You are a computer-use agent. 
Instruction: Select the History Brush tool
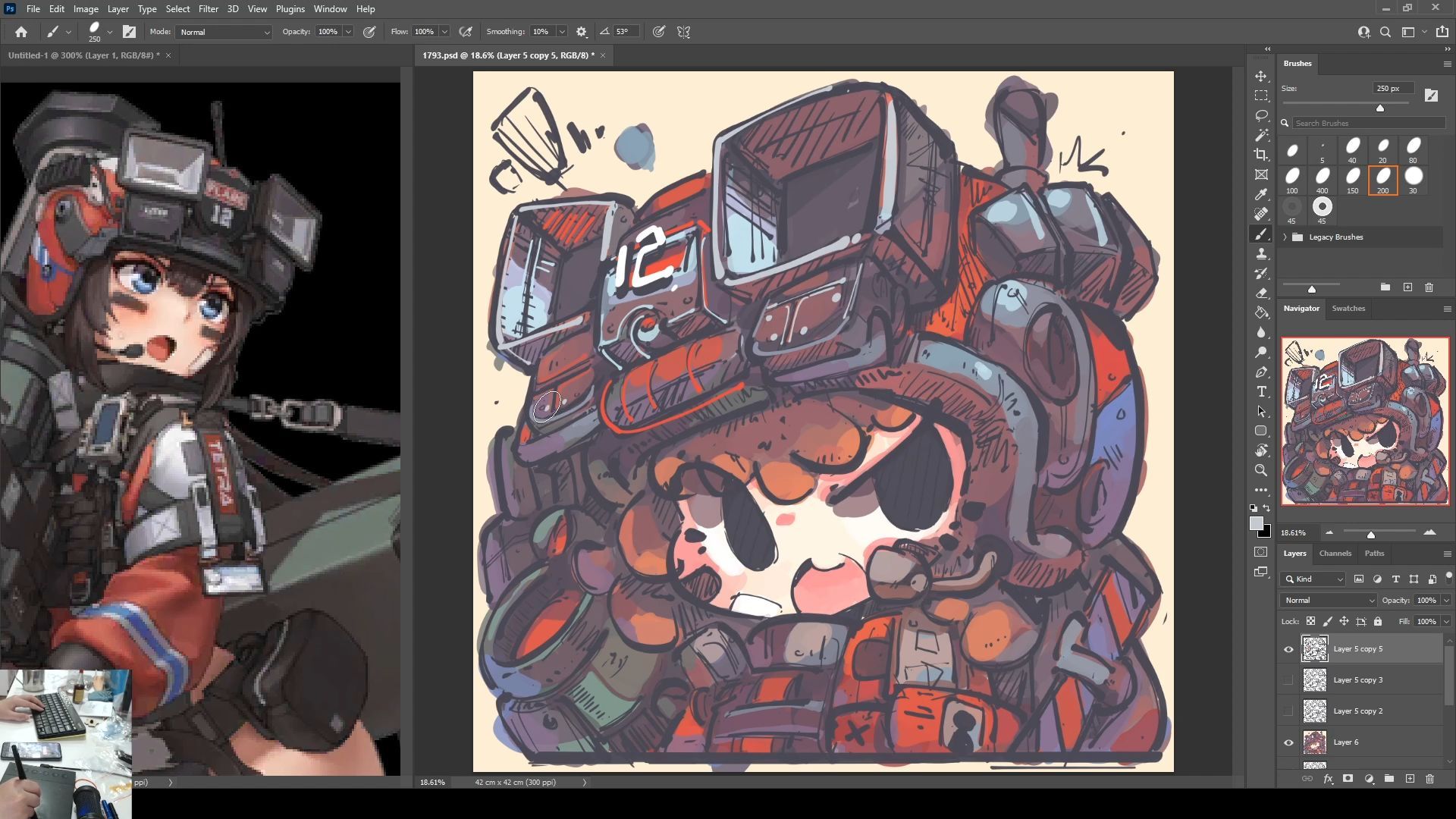1261,274
